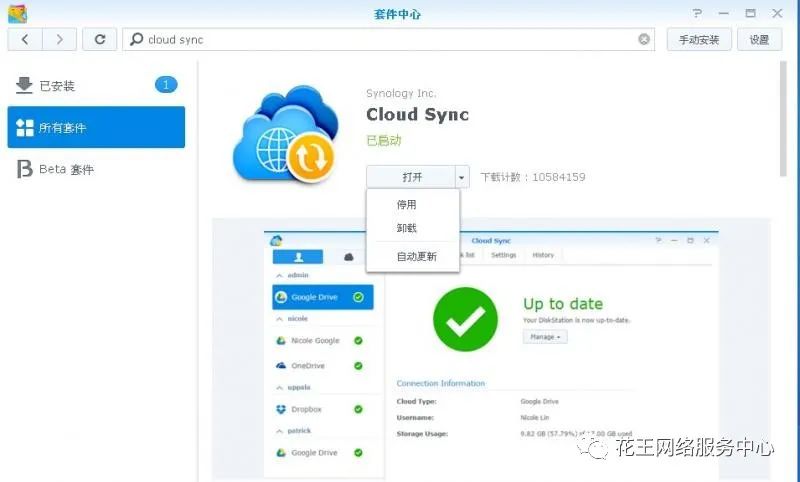Click the Package Center app icon in title bar
Image resolution: width=800 pixels, height=482 pixels.
[17, 14]
